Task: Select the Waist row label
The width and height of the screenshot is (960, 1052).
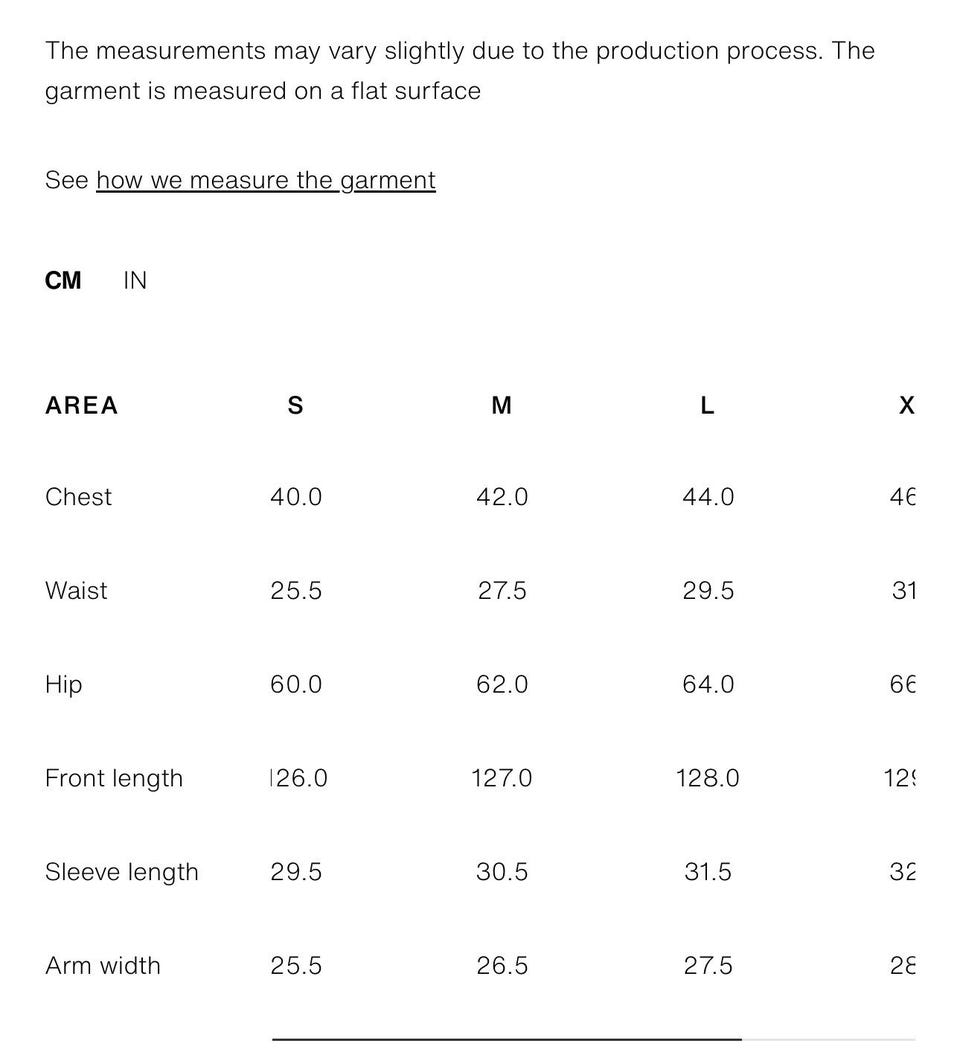Action: click(76, 591)
